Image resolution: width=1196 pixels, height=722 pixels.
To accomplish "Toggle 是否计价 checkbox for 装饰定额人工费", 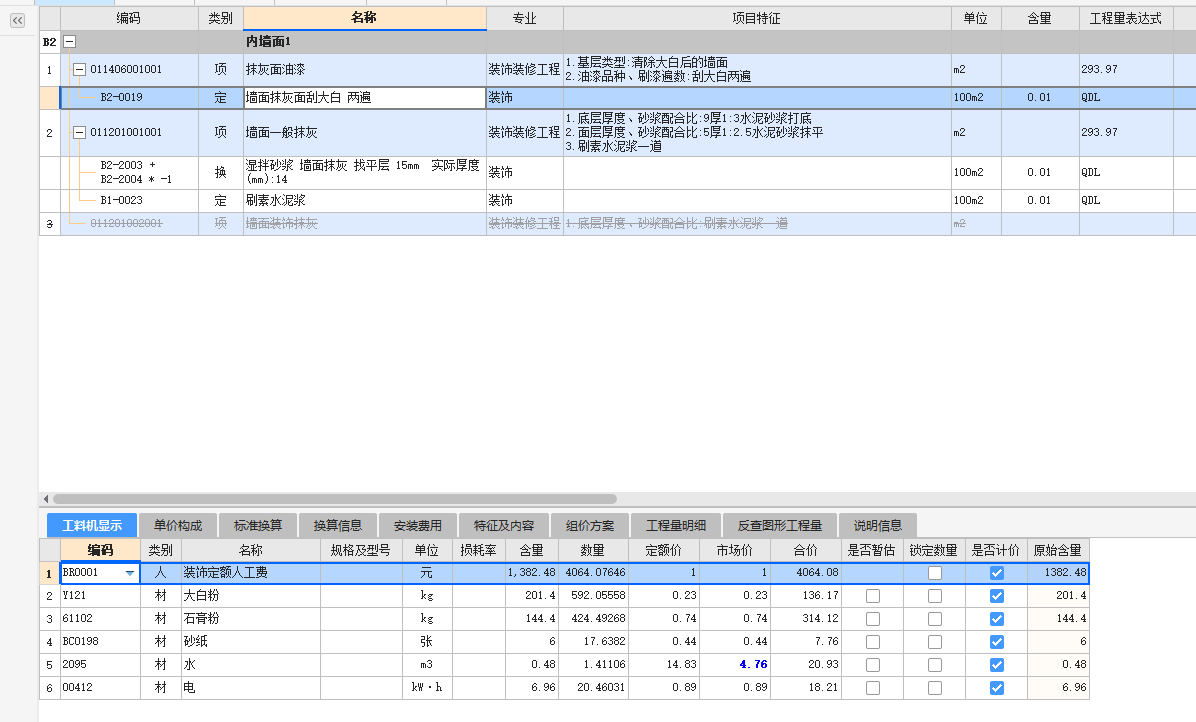I will (996, 573).
